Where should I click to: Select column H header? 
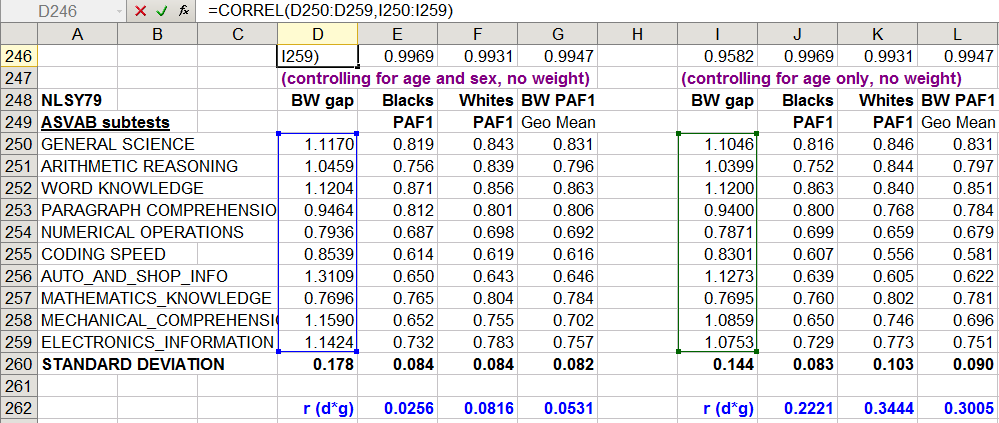coord(637,34)
